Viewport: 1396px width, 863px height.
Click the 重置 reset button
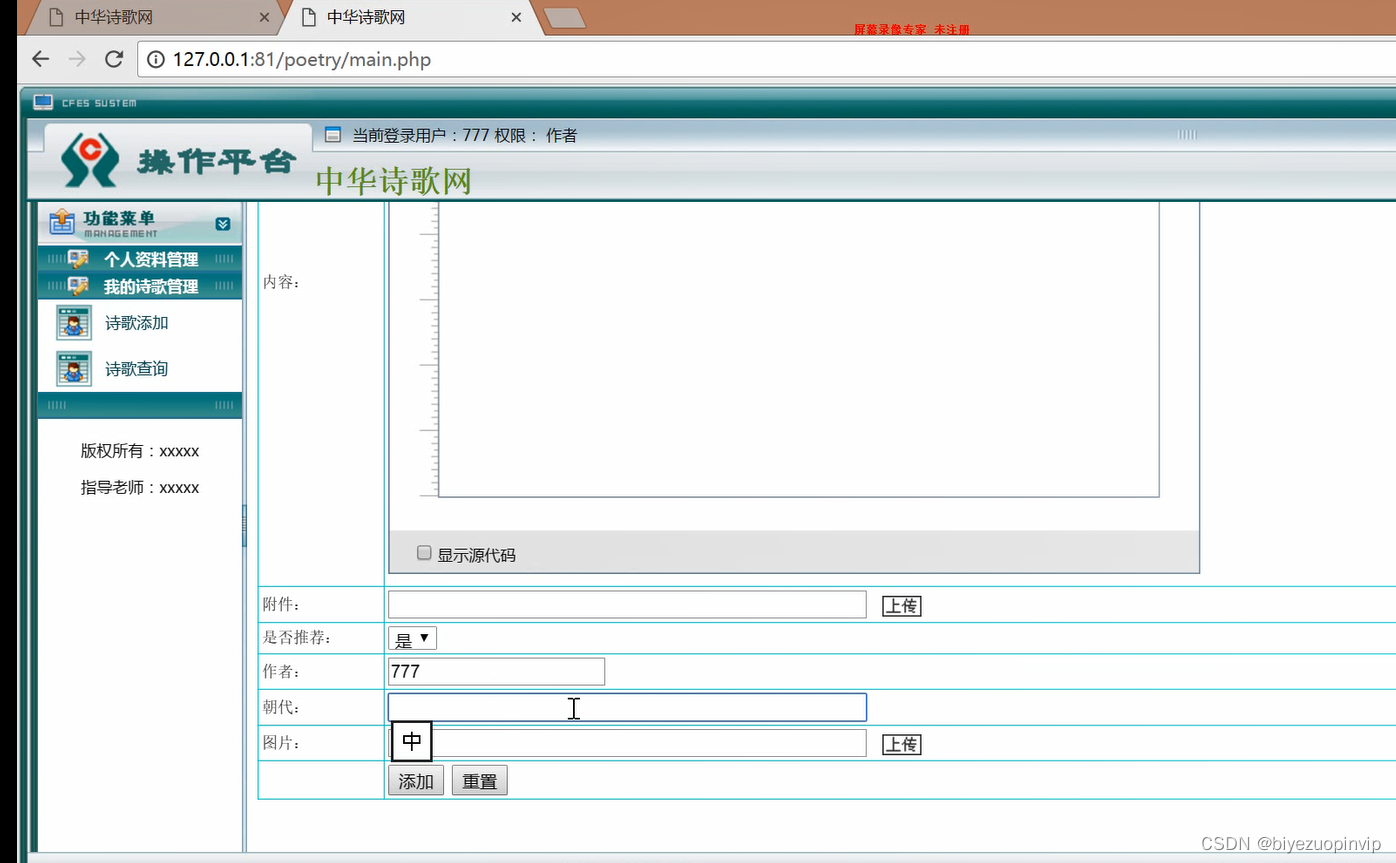click(480, 781)
